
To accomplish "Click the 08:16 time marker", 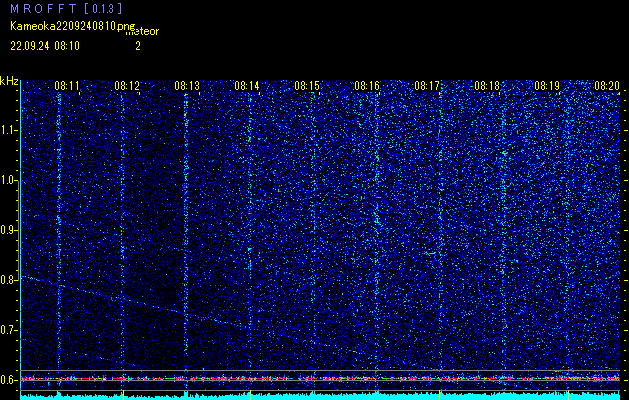I will pos(367,85).
